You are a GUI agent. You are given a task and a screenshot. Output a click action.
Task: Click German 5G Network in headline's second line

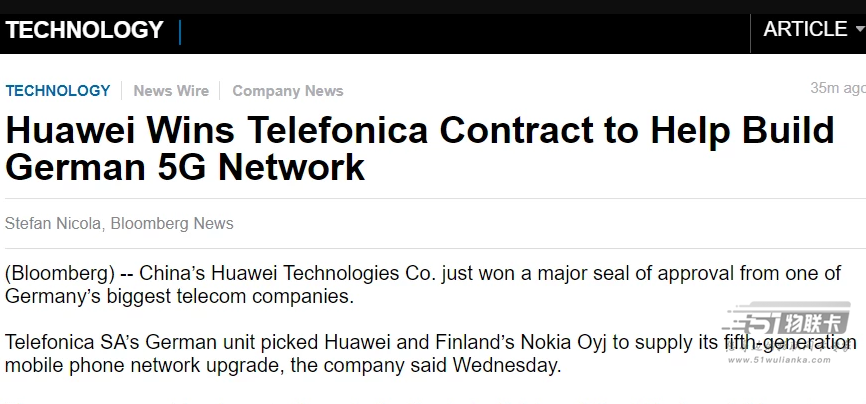pos(185,167)
